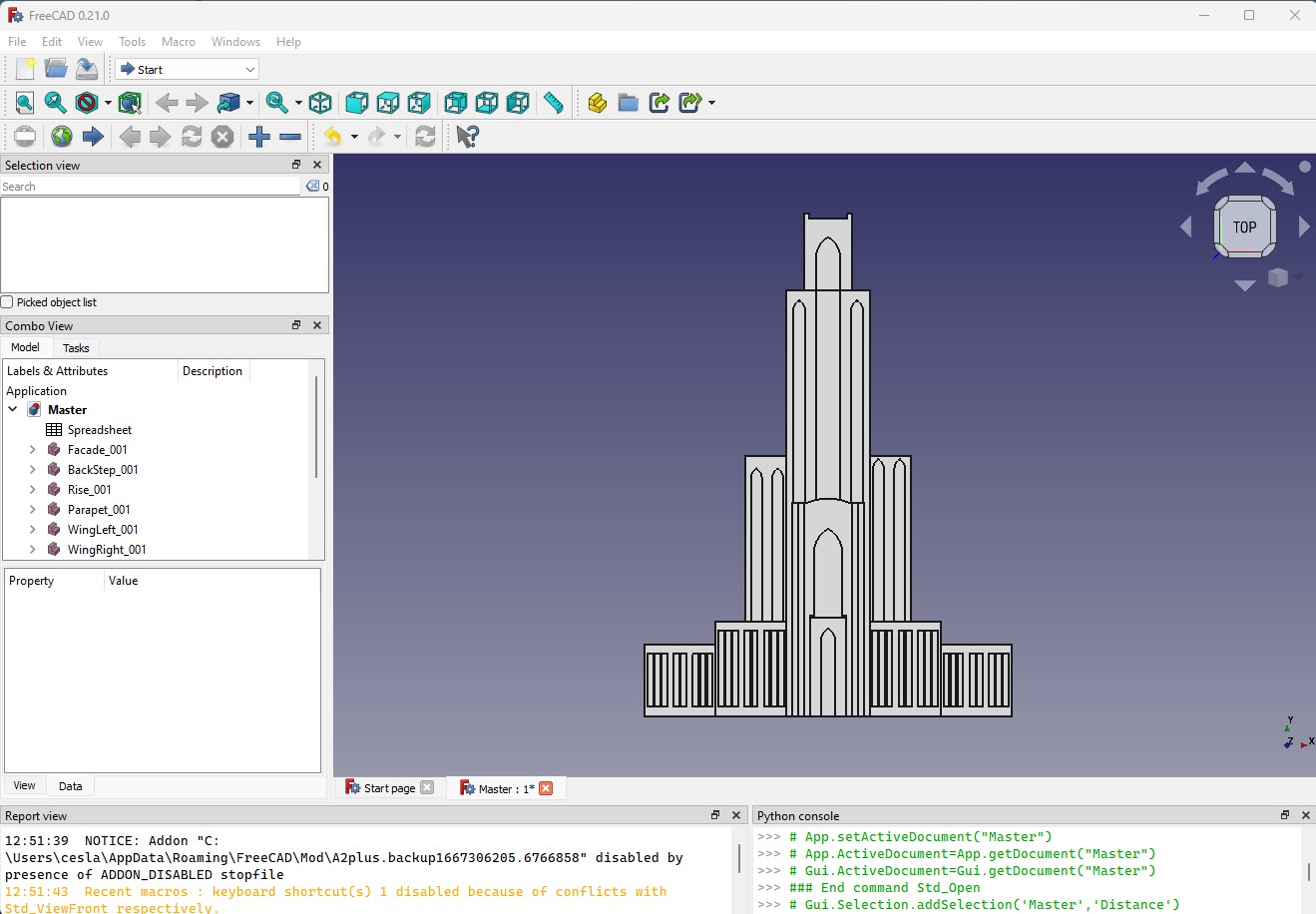Close the Python console panel
Image resolution: width=1316 pixels, height=914 pixels.
point(1306,815)
